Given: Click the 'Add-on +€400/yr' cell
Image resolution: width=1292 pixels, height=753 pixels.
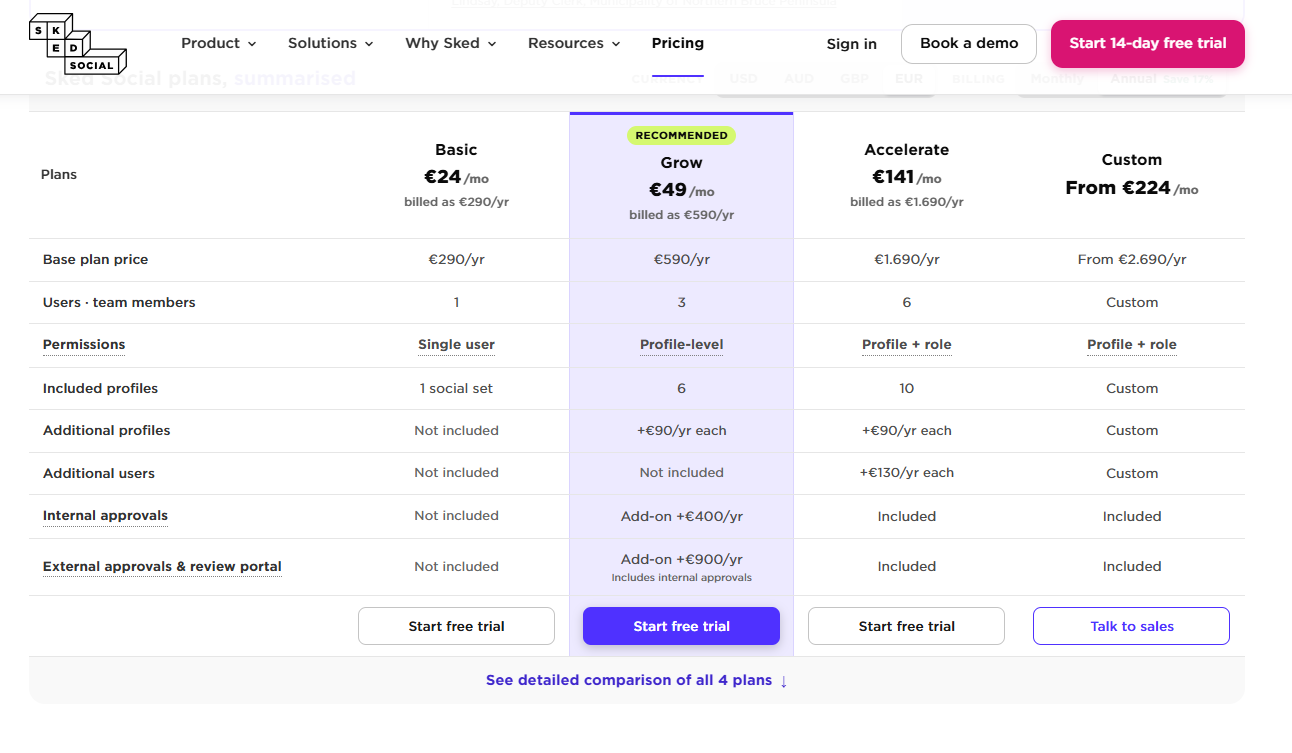Looking at the screenshot, I should [681, 516].
